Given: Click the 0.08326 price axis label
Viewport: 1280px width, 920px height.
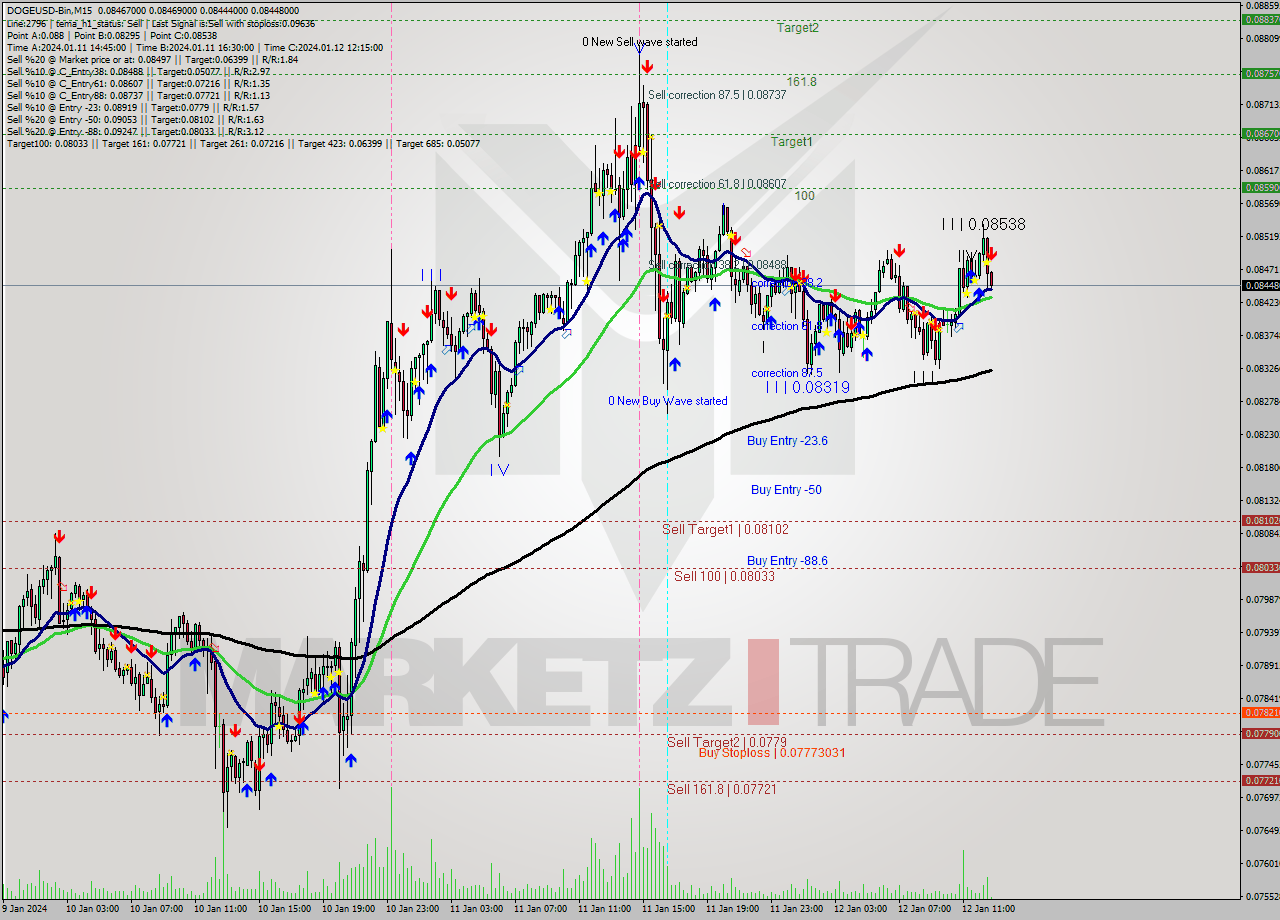Looking at the screenshot, I should tap(1261, 368).
